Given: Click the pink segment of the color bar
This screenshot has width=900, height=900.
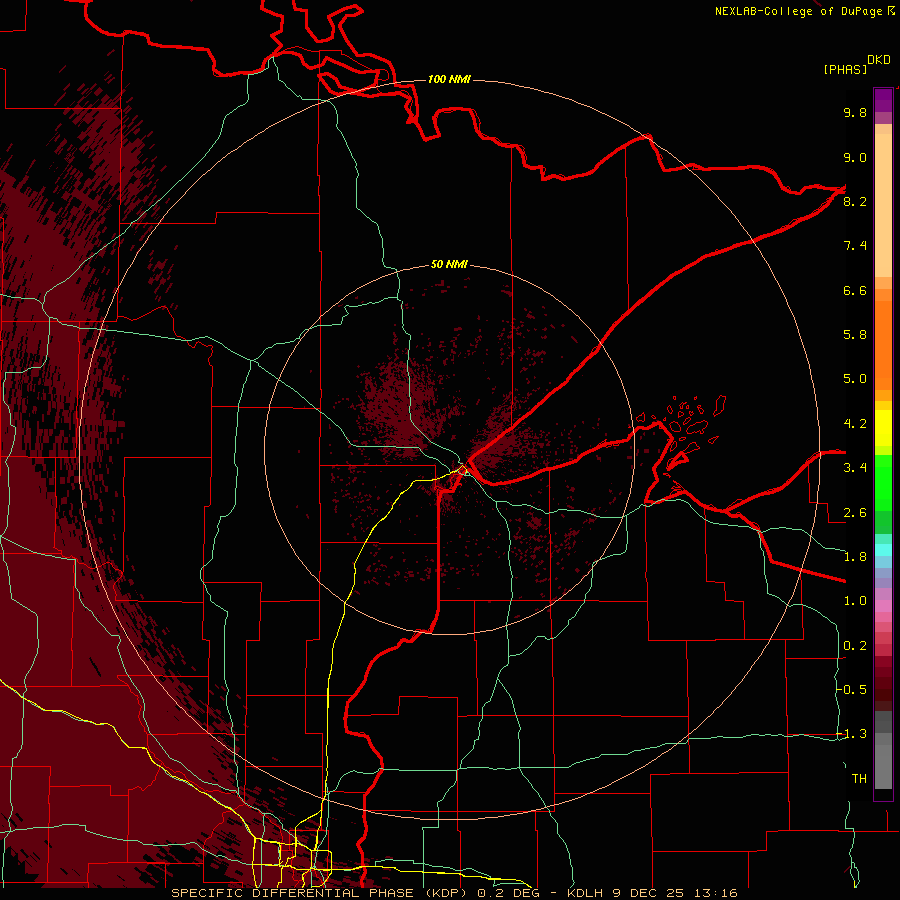Looking at the screenshot, I should coord(883,606).
